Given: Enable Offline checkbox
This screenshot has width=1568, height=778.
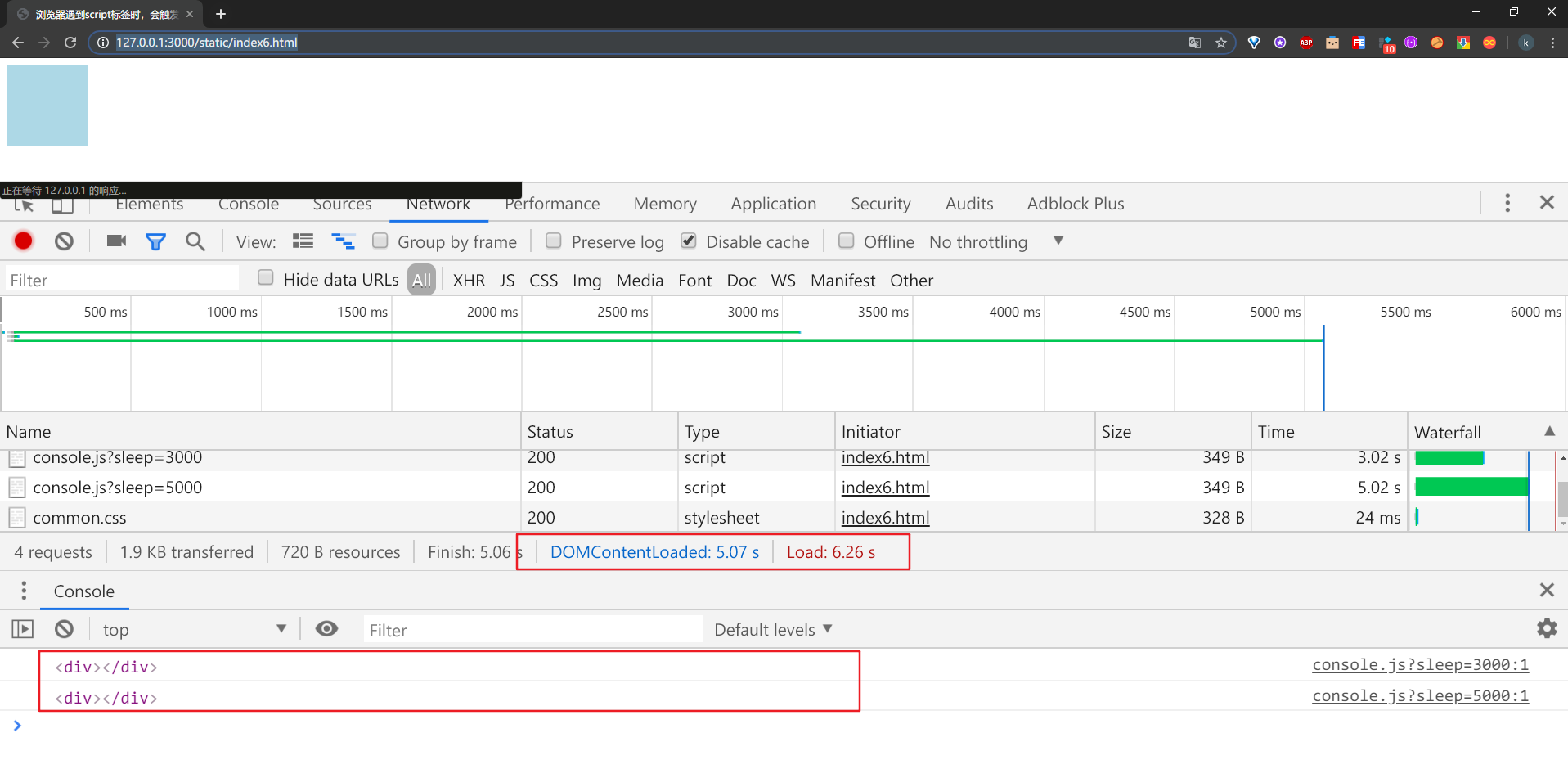Looking at the screenshot, I should click(847, 241).
